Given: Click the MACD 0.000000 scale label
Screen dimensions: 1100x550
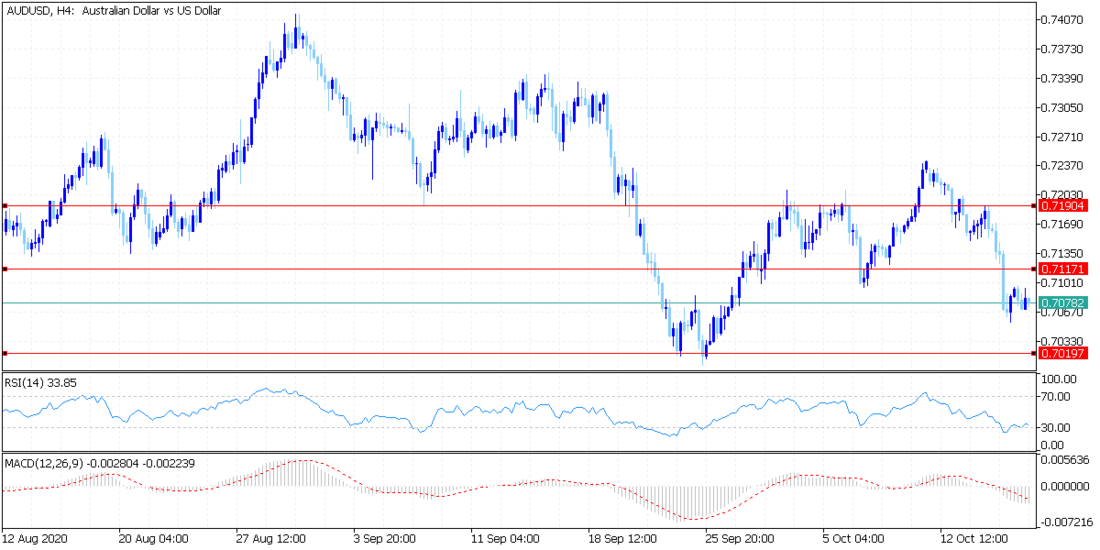Looking at the screenshot, I should tap(1065, 485).
